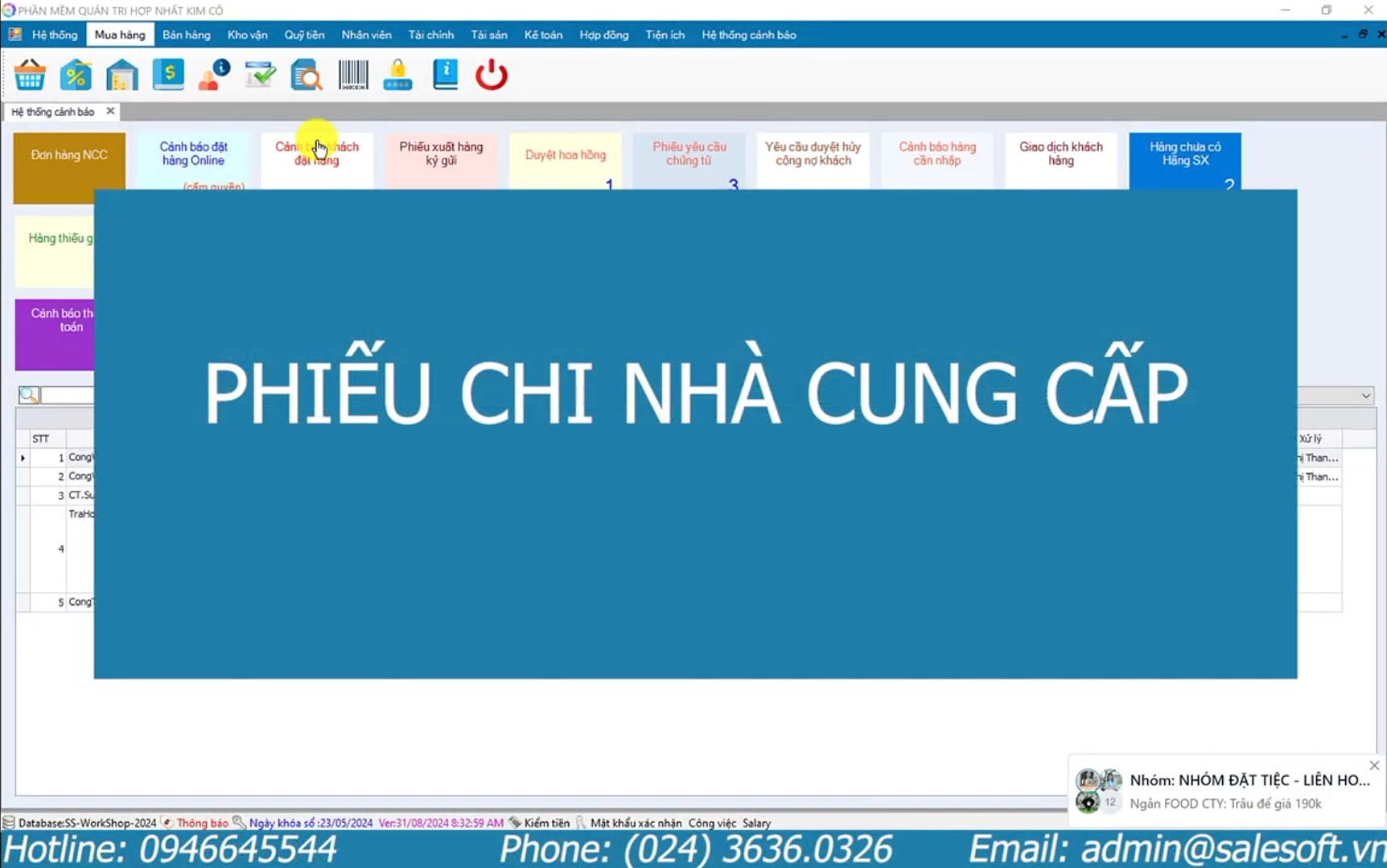The width and height of the screenshot is (1387, 868).
Task: Click the Duyệt hoa hồng tile
Action: [566, 161]
